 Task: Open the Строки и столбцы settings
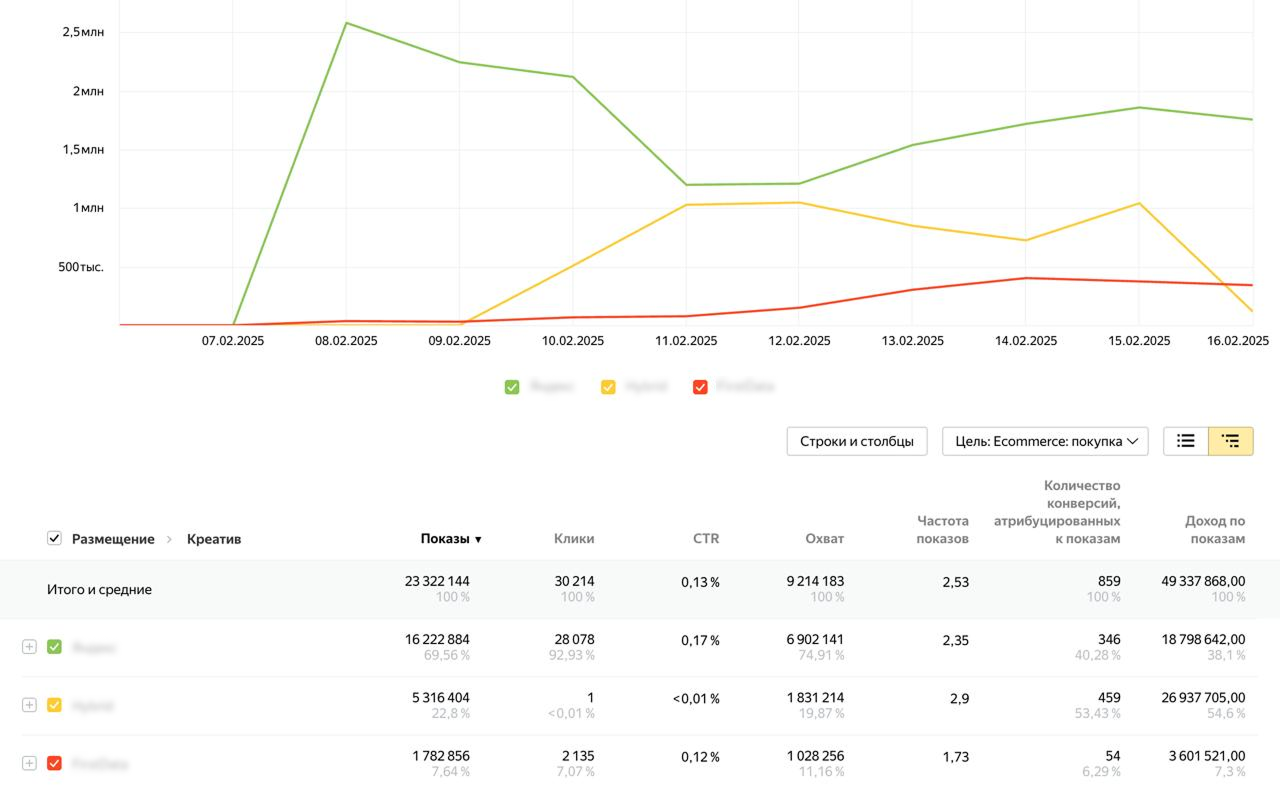click(856, 441)
